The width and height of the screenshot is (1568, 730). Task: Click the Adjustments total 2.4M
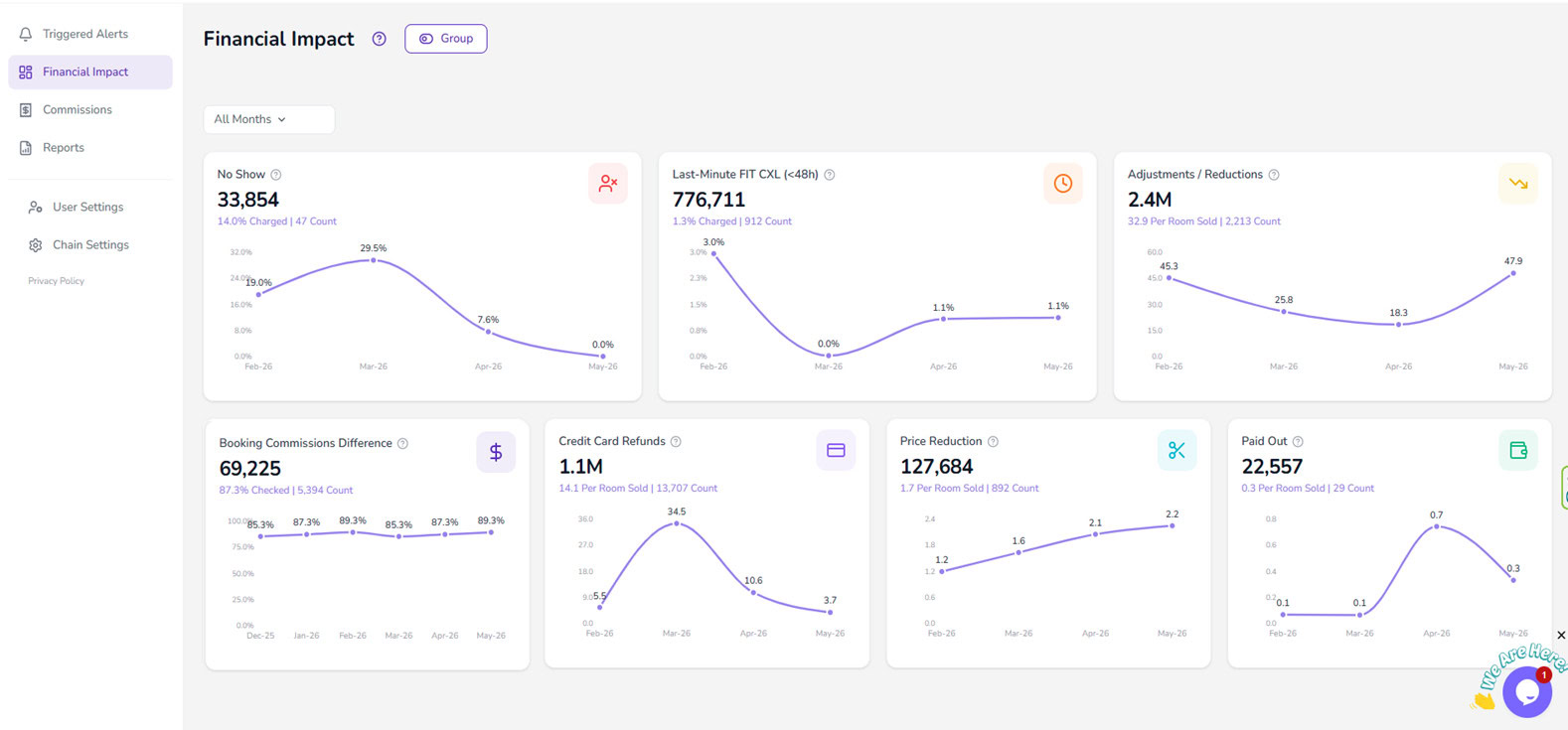click(1150, 200)
